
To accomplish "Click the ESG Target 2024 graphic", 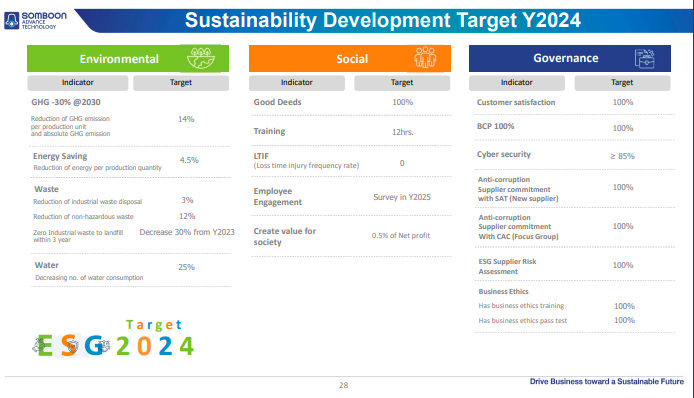I will click(x=113, y=339).
